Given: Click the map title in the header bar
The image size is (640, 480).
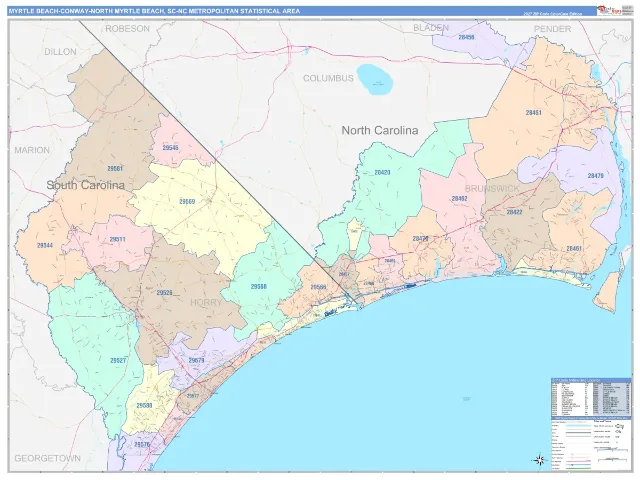Looking at the screenshot, I should (x=154, y=11).
